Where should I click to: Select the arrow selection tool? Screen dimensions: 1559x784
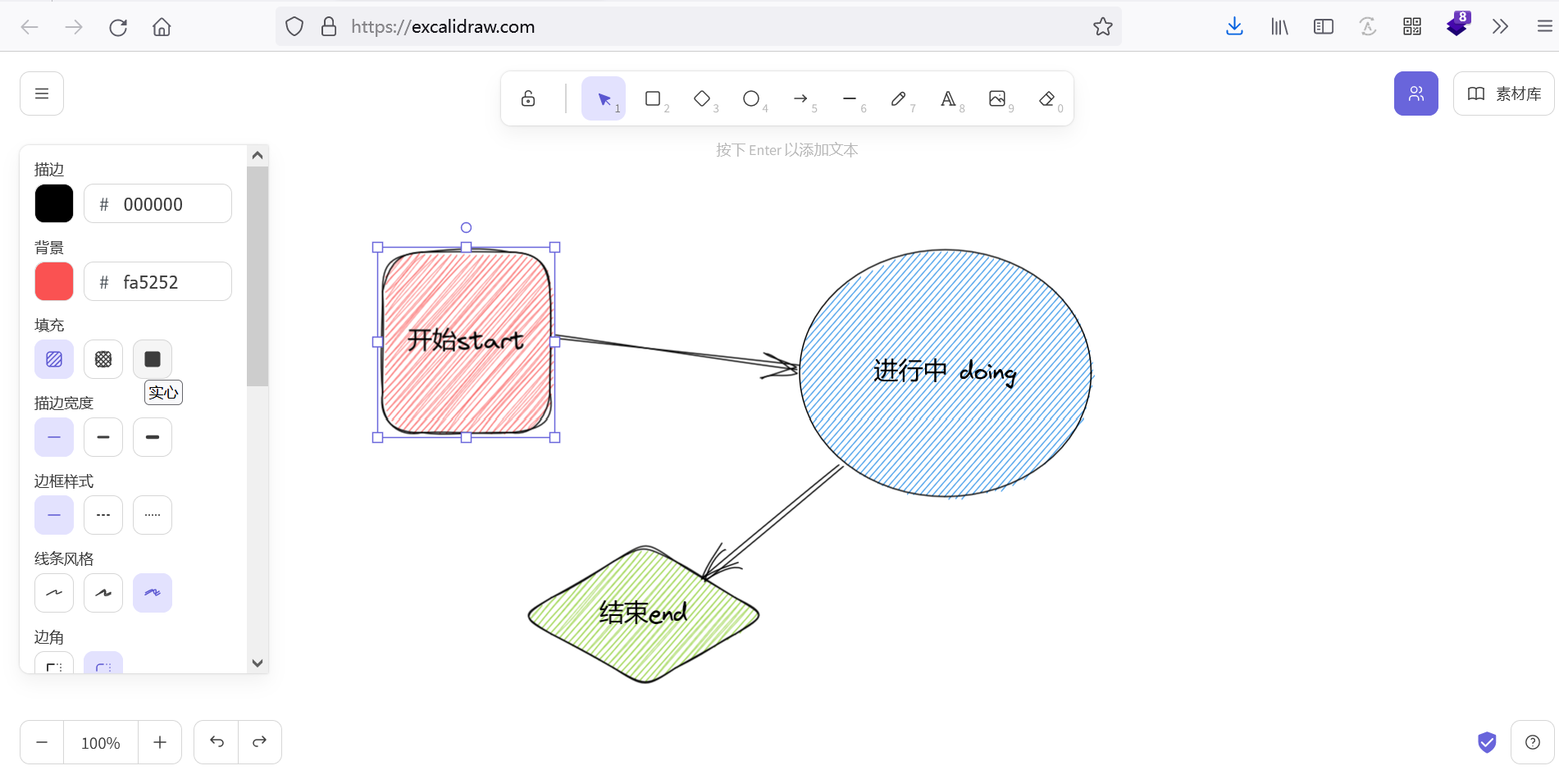pyautogui.click(x=604, y=98)
